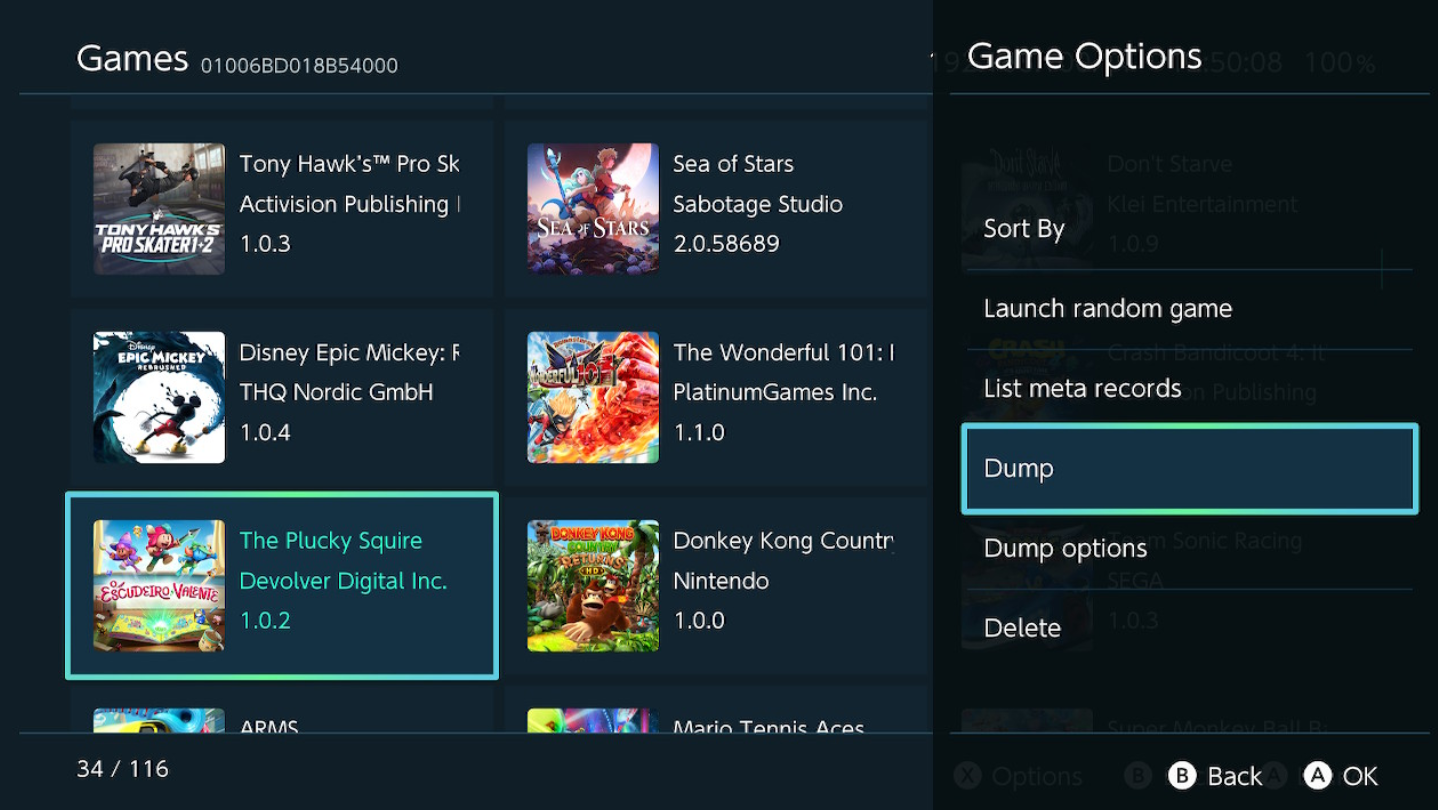Select the highlighted Dump option

(x=1189, y=469)
